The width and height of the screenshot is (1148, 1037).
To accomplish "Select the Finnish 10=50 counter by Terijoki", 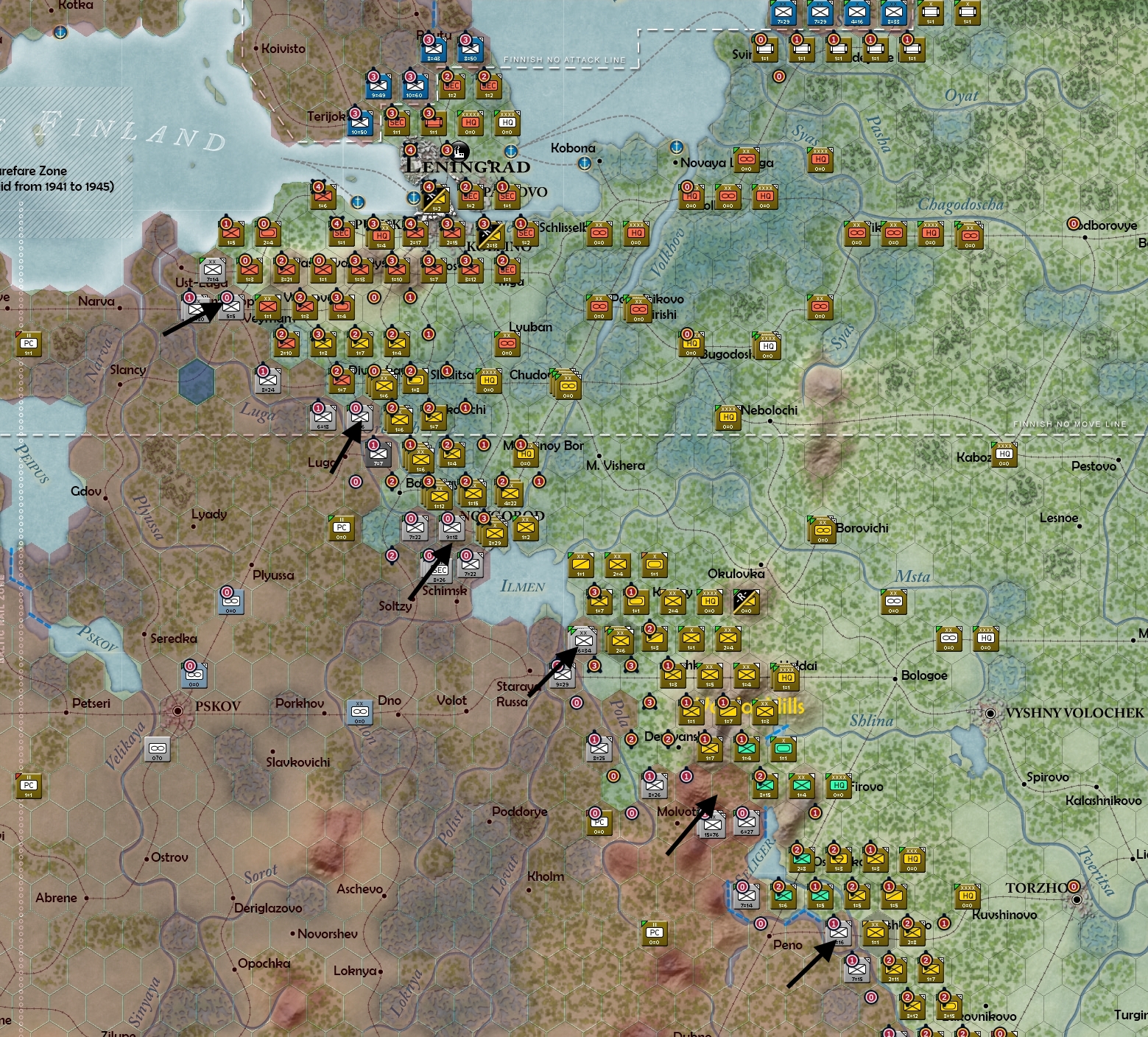I will [x=359, y=123].
